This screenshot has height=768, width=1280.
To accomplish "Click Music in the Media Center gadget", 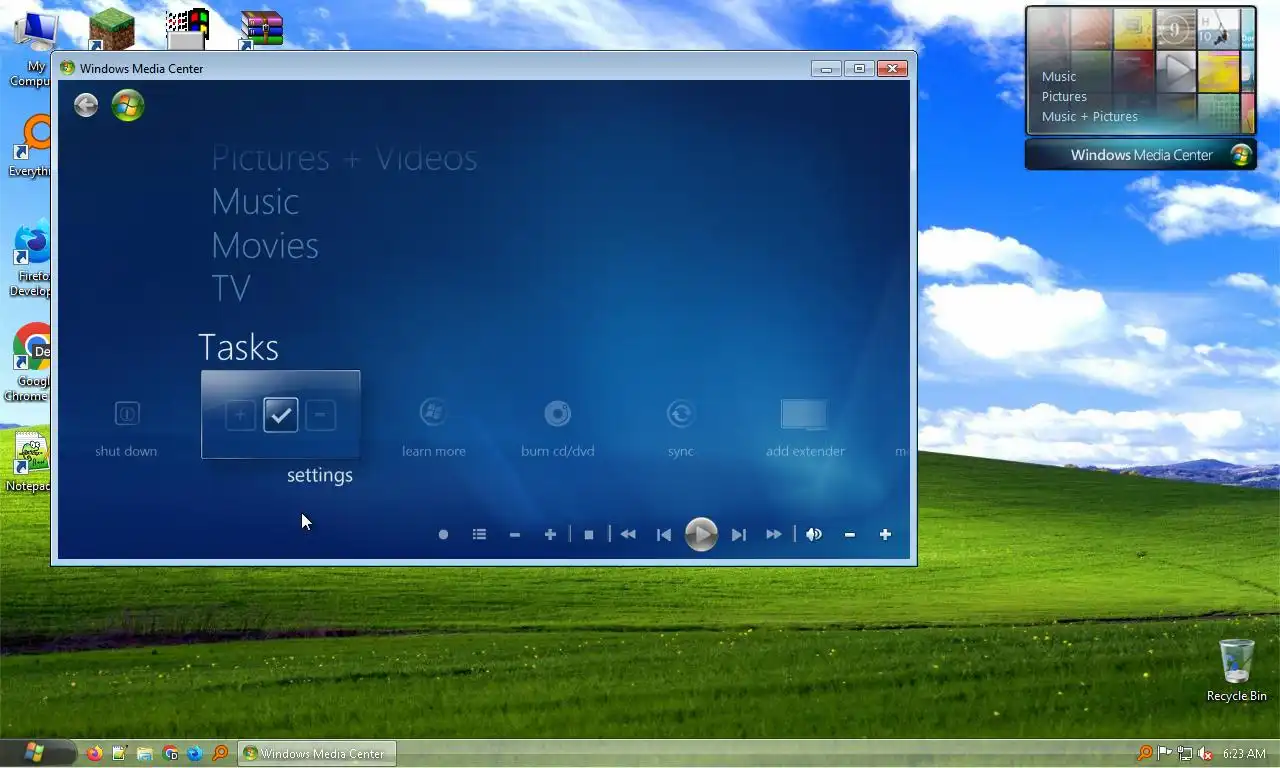I will (1059, 76).
